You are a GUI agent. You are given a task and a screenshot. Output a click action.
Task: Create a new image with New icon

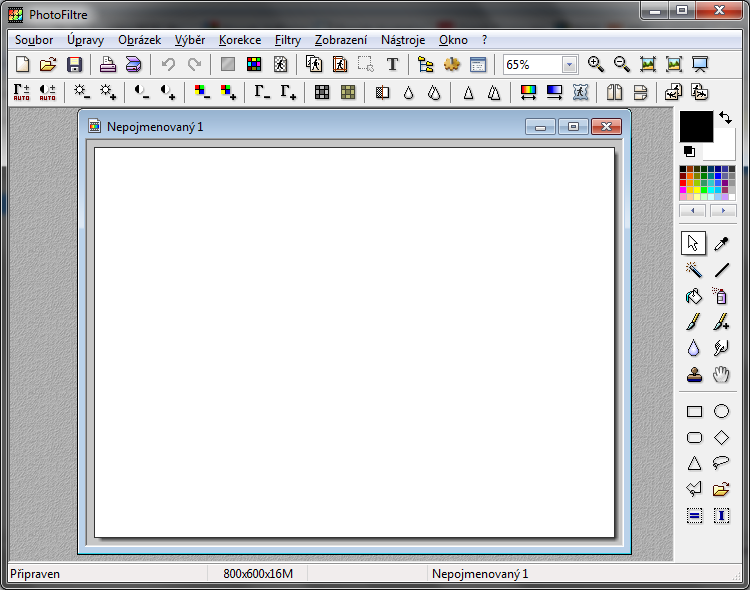click(x=22, y=64)
